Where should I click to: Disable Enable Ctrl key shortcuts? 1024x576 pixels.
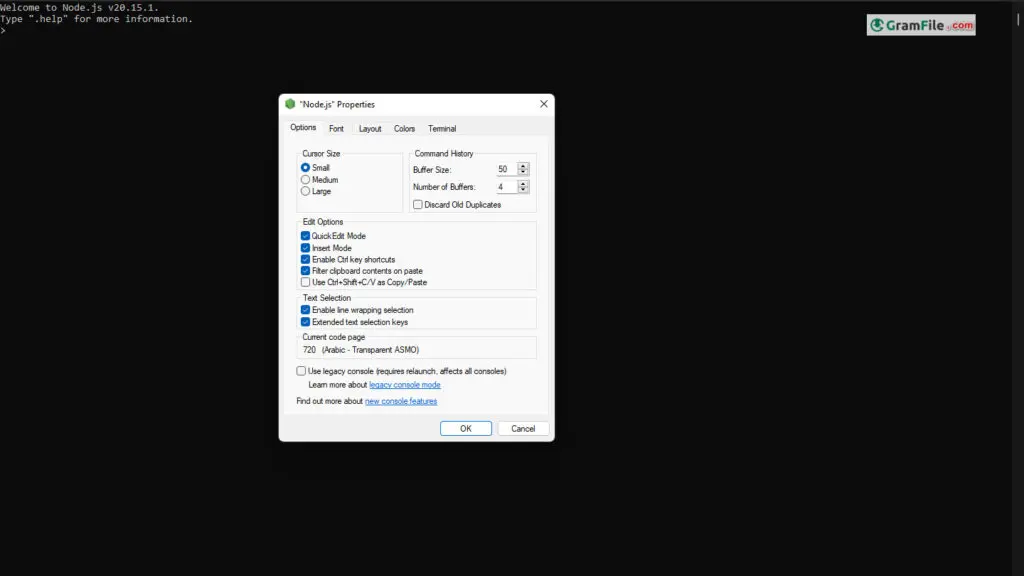[x=305, y=259]
